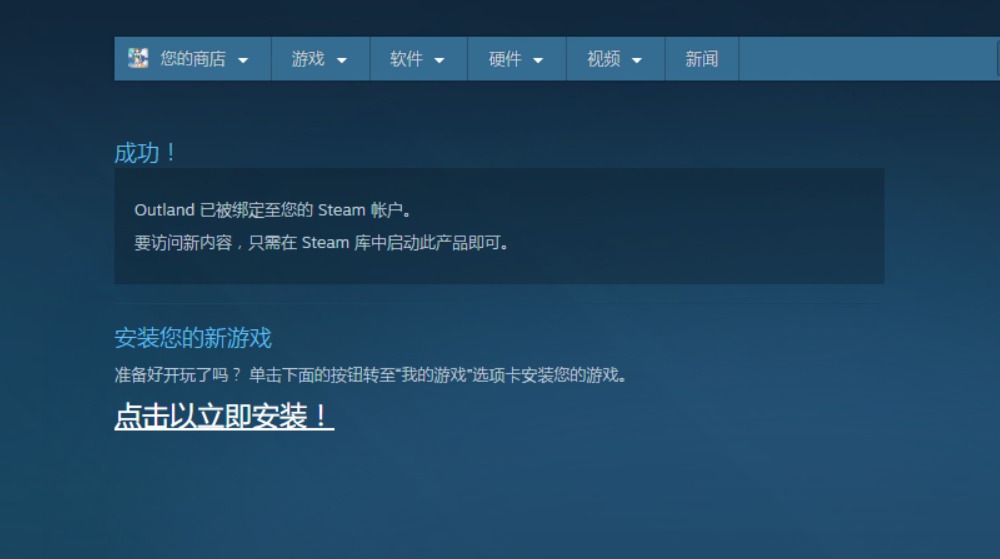Expand the 您的商店 dropdown arrow
1000x559 pixels.
pyautogui.click(x=243, y=61)
